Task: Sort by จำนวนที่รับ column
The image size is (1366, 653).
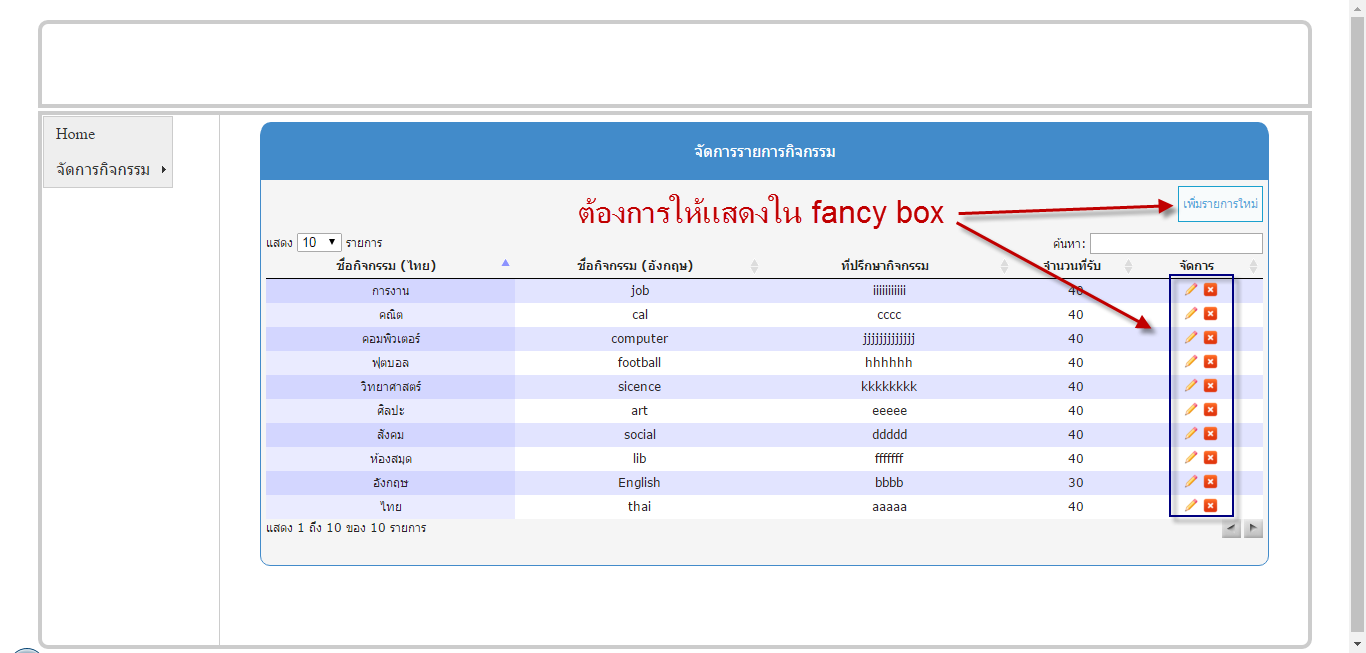Action: (x=1075, y=266)
